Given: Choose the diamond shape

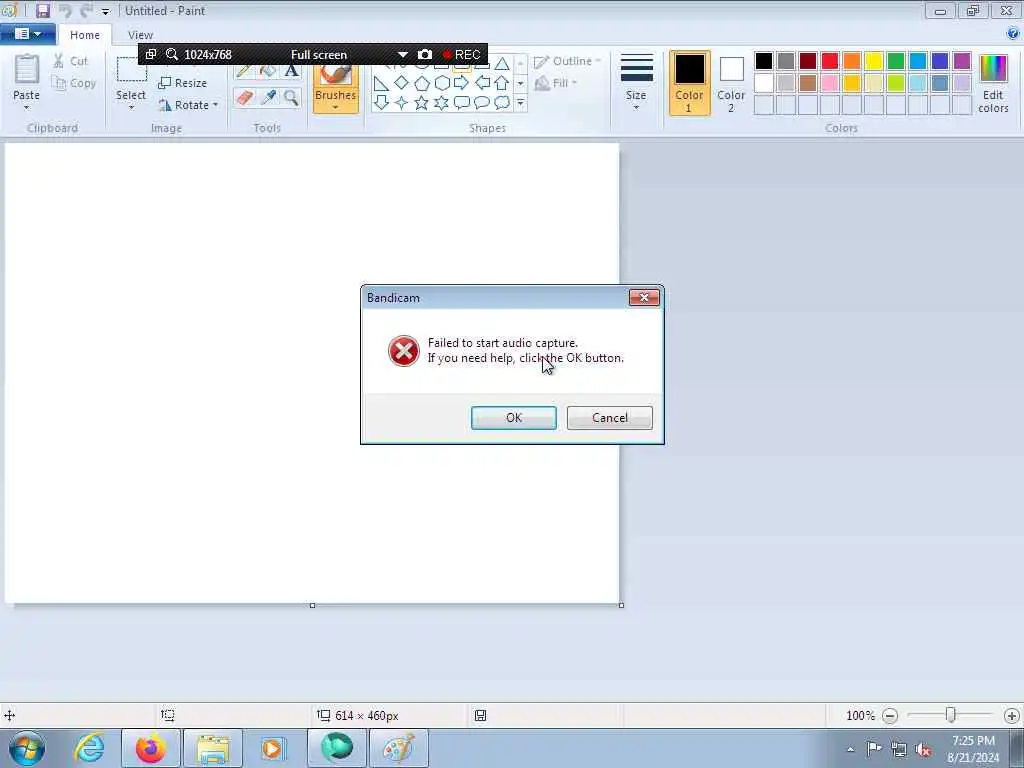Looking at the screenshot, I should point(402,83).
